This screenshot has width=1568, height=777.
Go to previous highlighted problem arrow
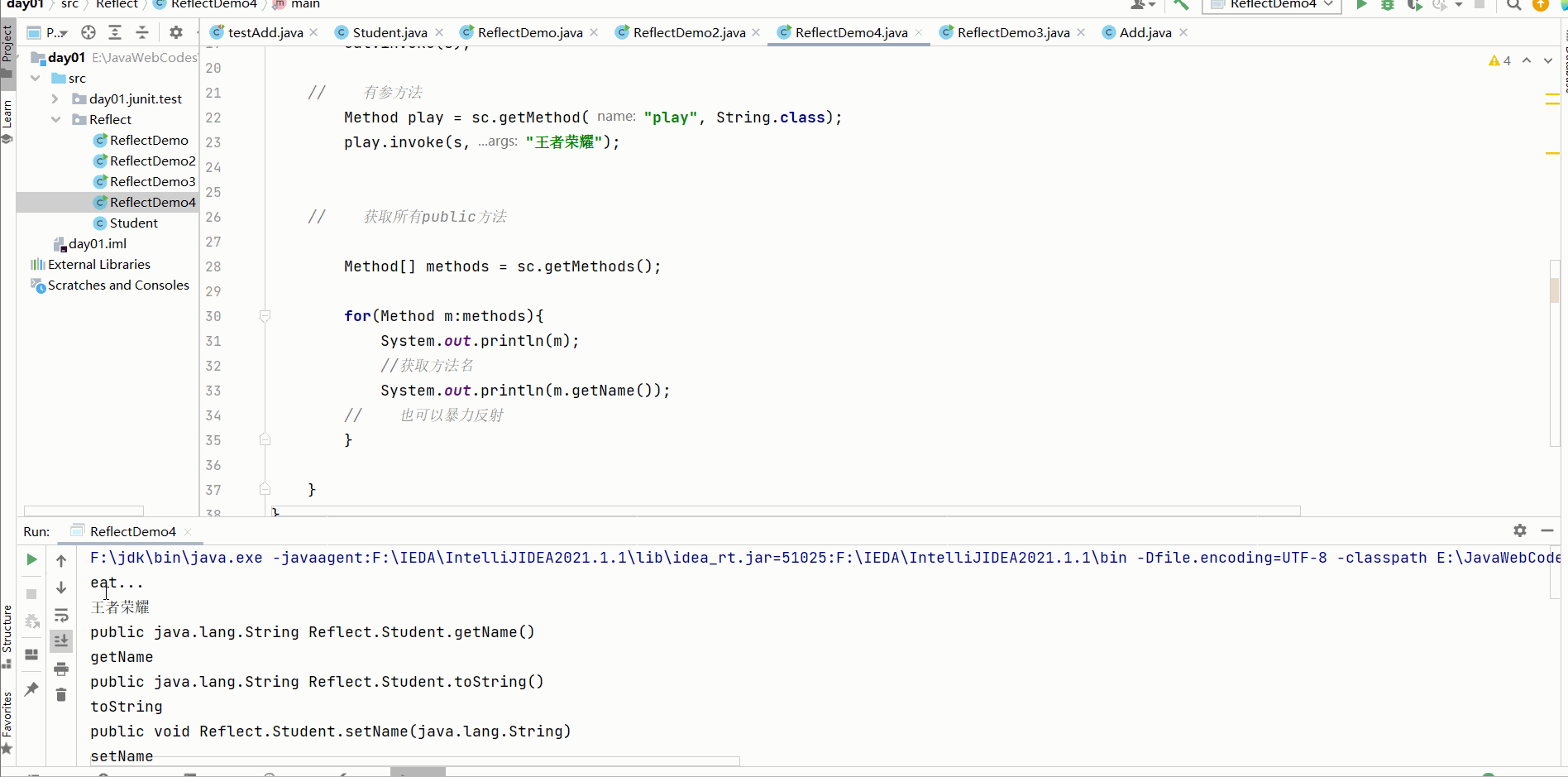tap(1527, 60)
